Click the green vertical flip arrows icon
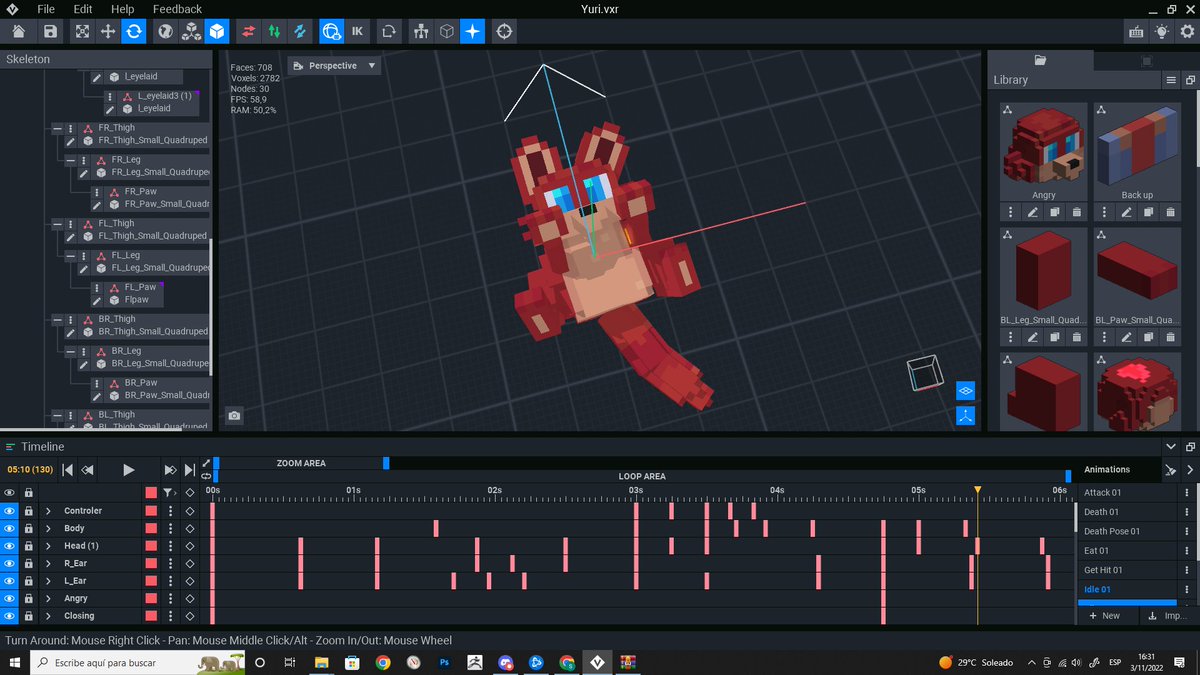This screenshot has width=1200, height=675. [x=274, y=31]
